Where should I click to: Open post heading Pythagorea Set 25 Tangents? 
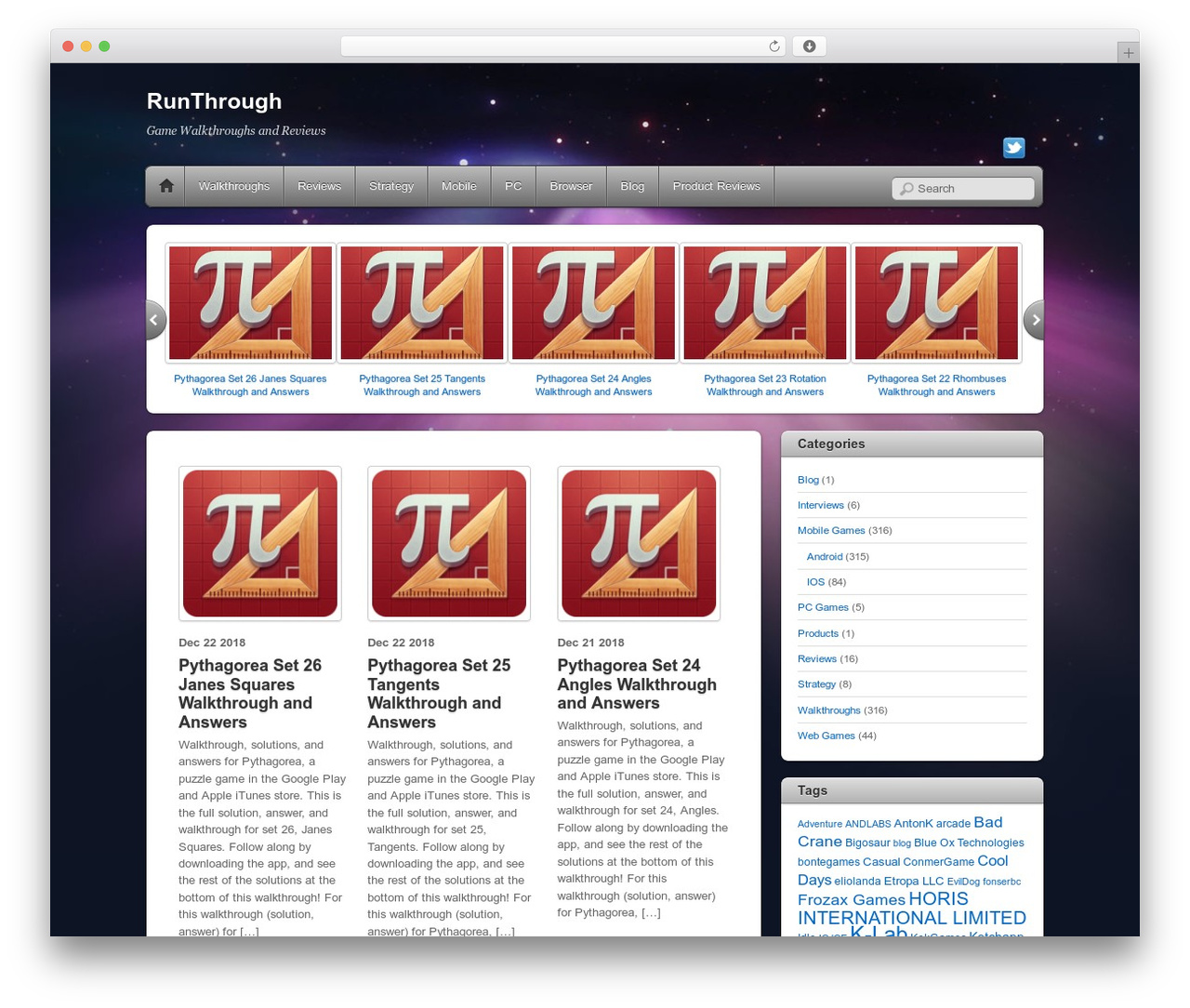click(x=440, y=694)
